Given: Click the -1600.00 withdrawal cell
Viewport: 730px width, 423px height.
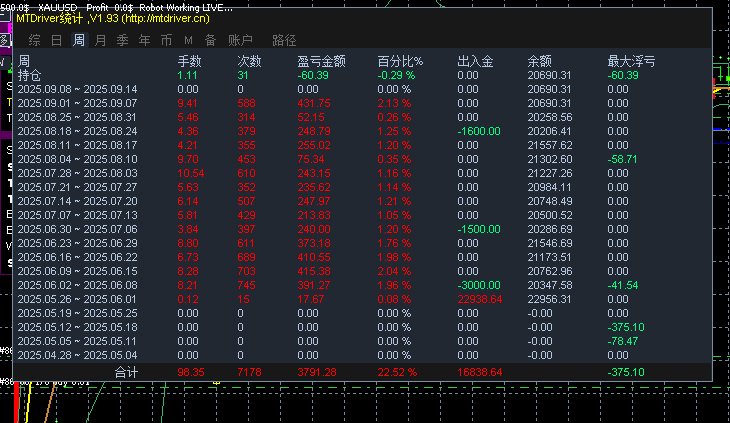Looking at the screenshot, I should pos(479,131).
